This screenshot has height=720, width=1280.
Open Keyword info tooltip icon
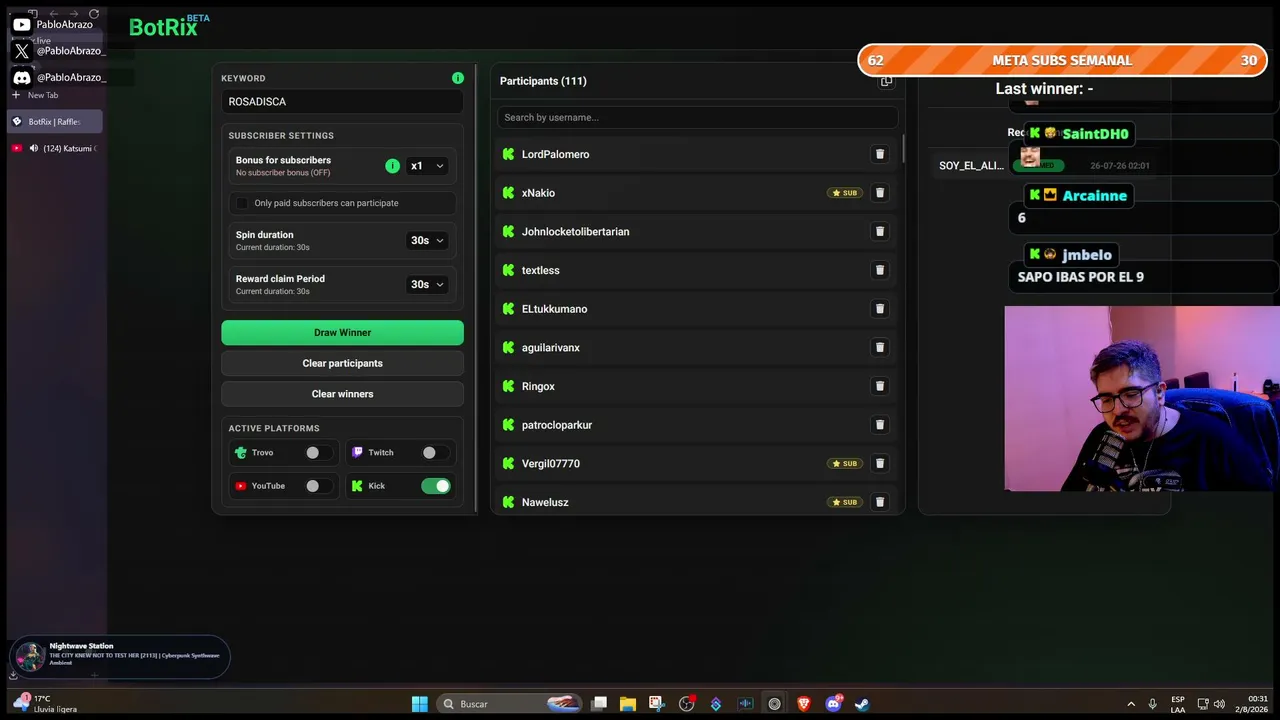[457, 78]
